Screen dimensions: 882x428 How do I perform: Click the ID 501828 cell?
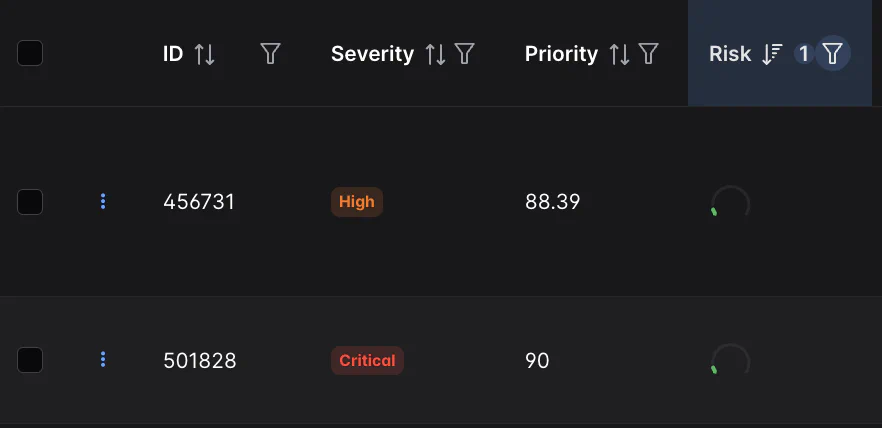click(x=200, y=360)
